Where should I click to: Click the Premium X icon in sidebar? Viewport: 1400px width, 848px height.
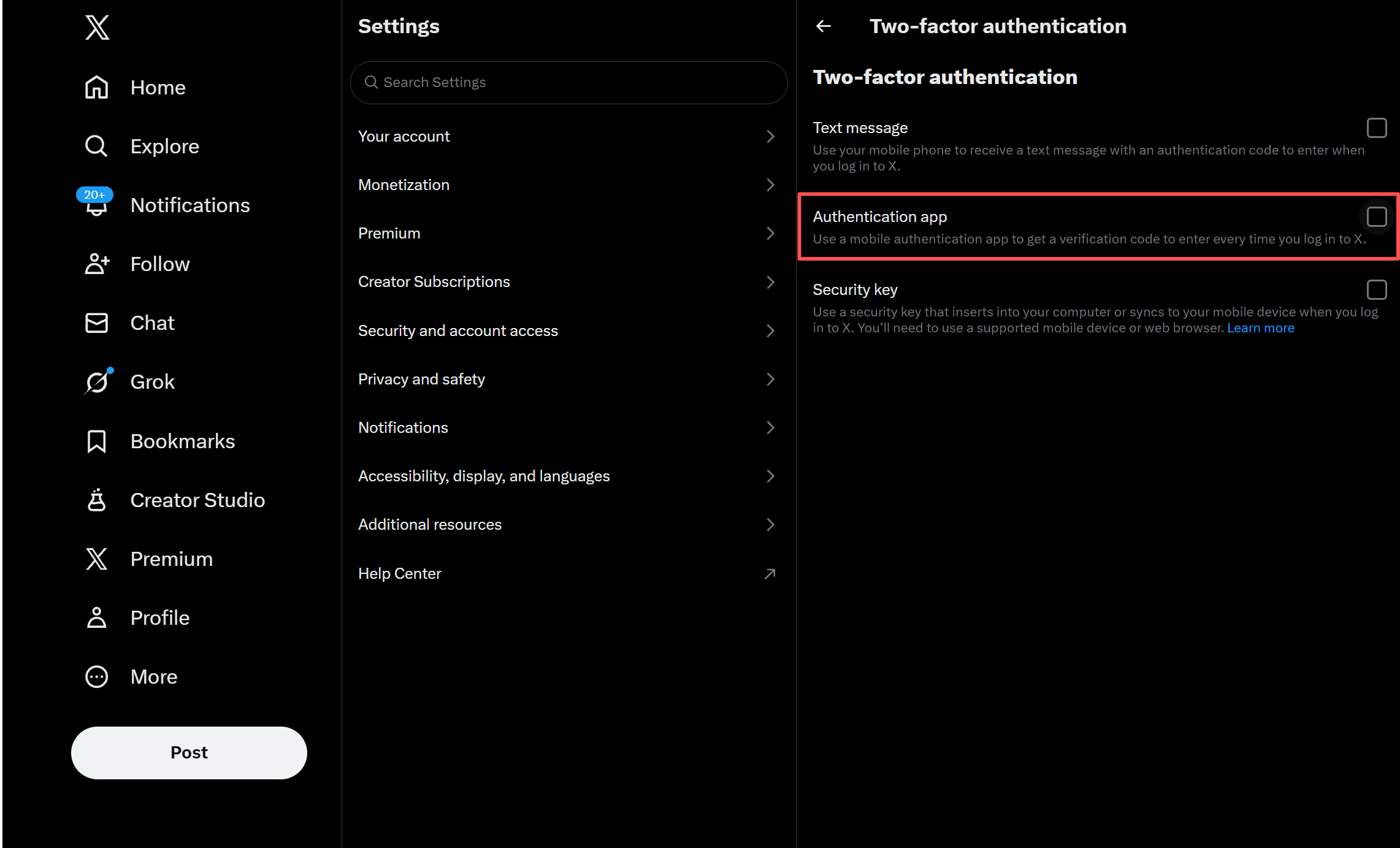coord(96,559)
